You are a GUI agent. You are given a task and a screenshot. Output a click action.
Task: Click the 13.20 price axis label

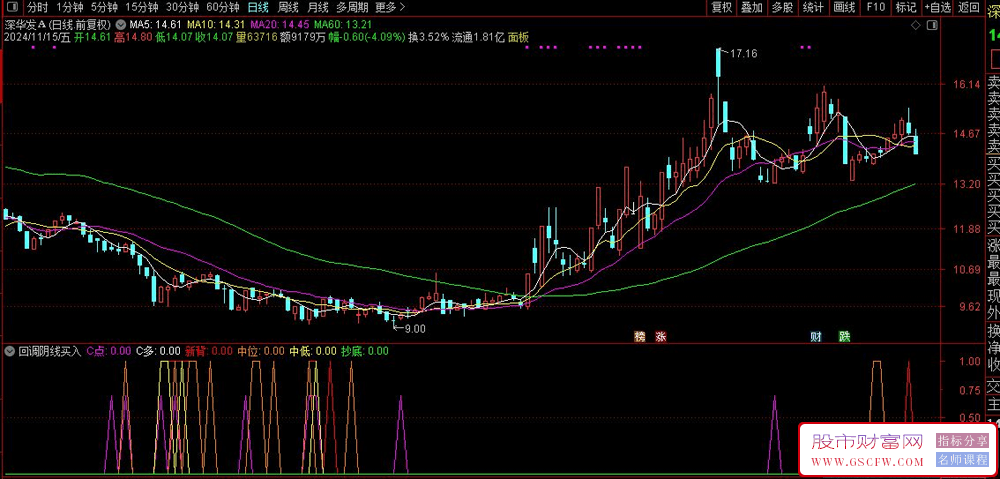(967, 184)
